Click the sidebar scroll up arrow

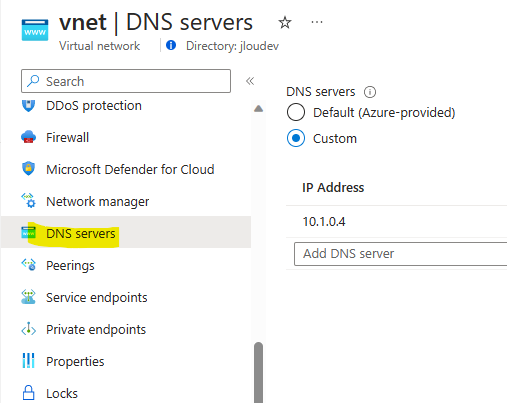[x=258, y=109]
